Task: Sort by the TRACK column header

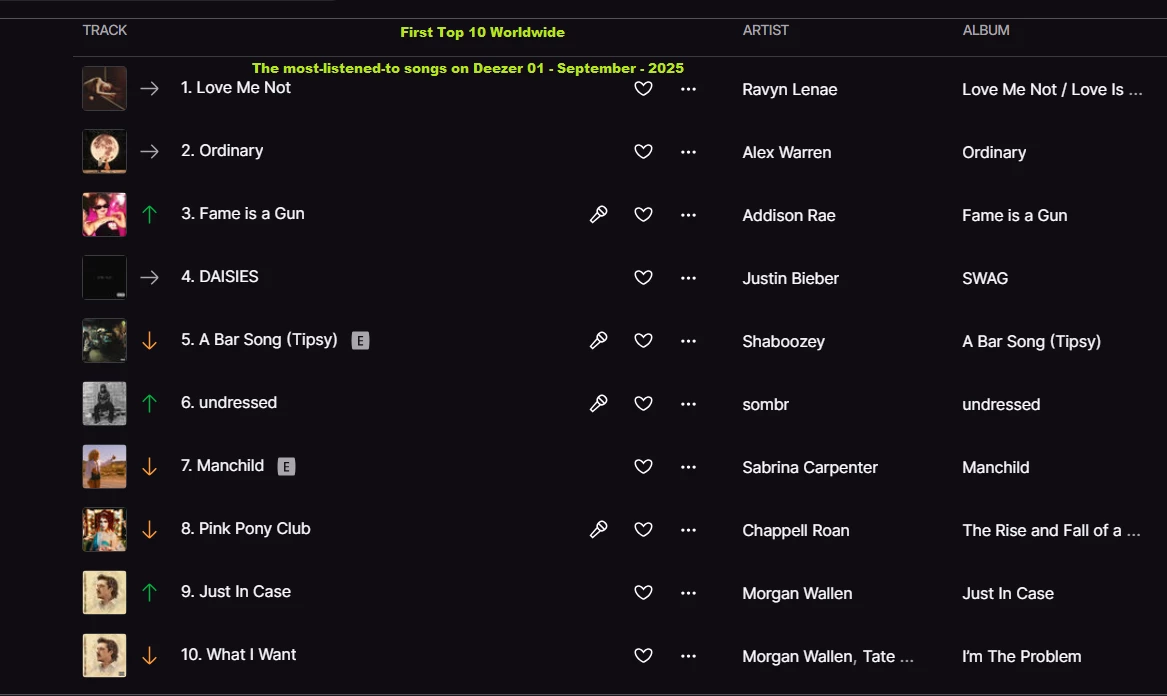Action: (105, 31)
